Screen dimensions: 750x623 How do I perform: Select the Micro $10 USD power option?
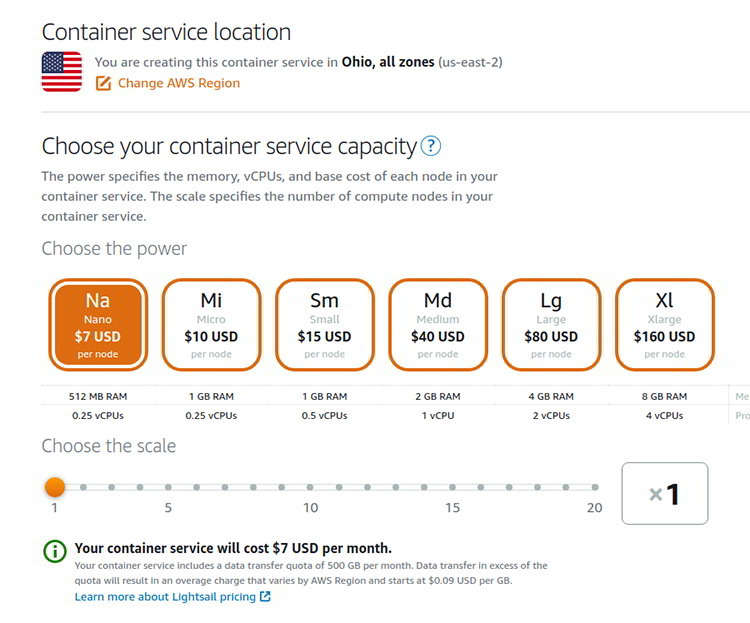211,324
